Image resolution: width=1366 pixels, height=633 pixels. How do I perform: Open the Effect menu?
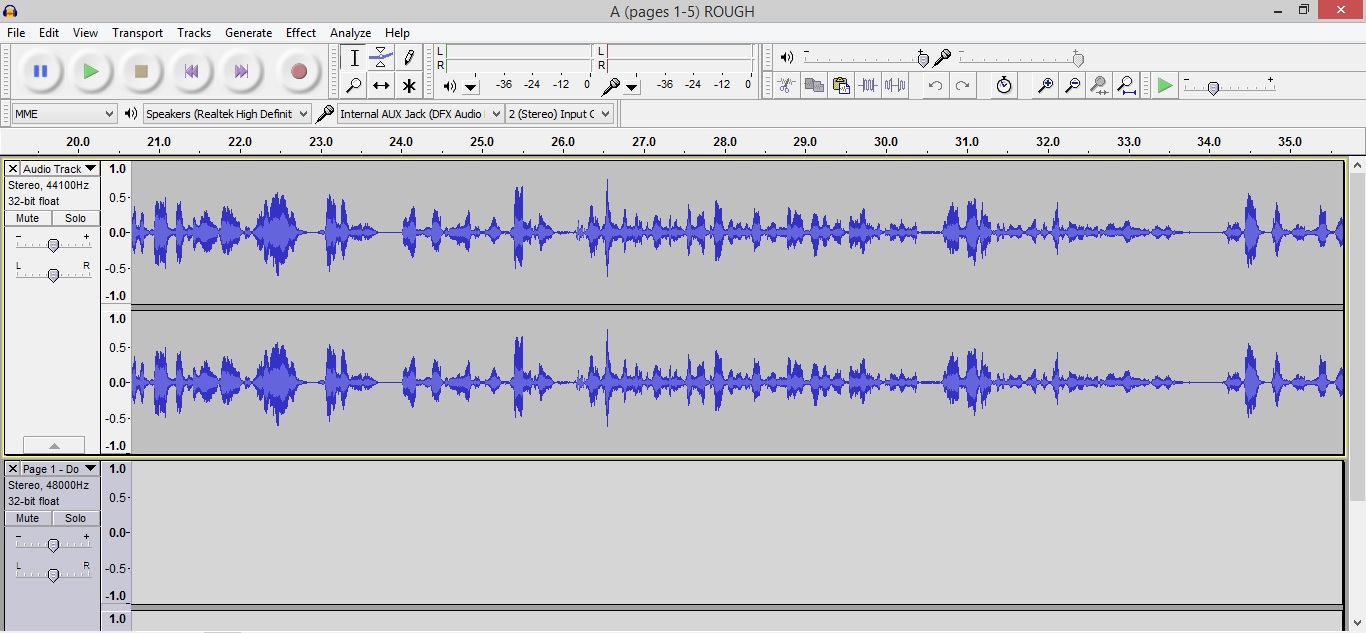[300, 33]
